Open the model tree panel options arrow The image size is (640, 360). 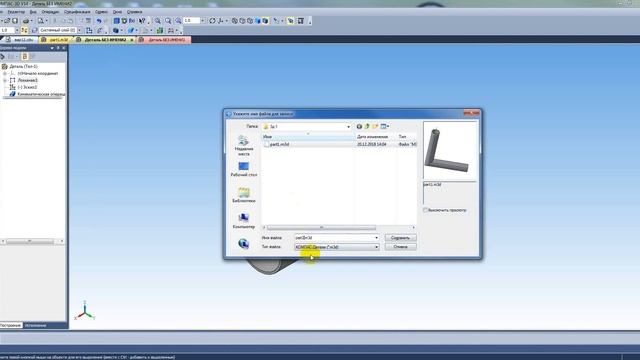pos(52,48)
